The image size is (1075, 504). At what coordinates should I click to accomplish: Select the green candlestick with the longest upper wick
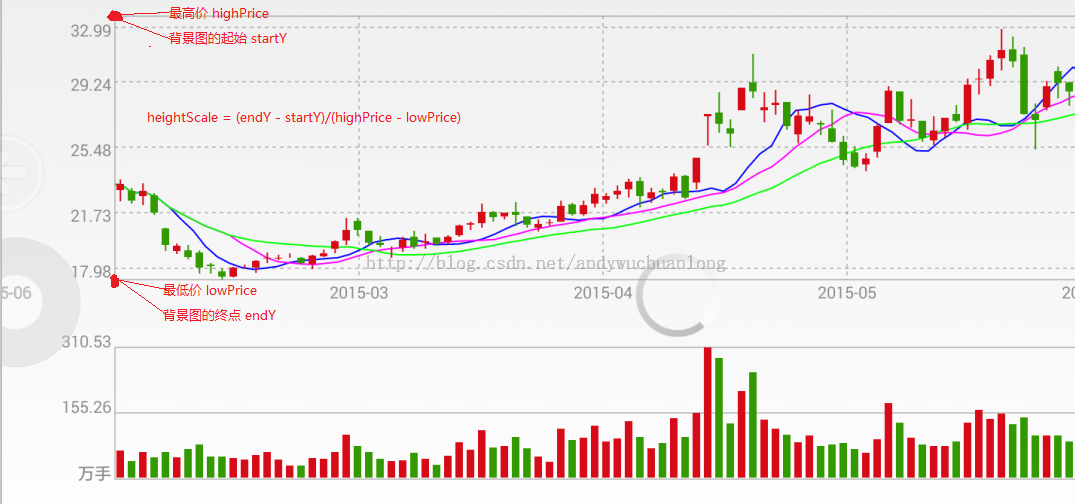[753, 75]
